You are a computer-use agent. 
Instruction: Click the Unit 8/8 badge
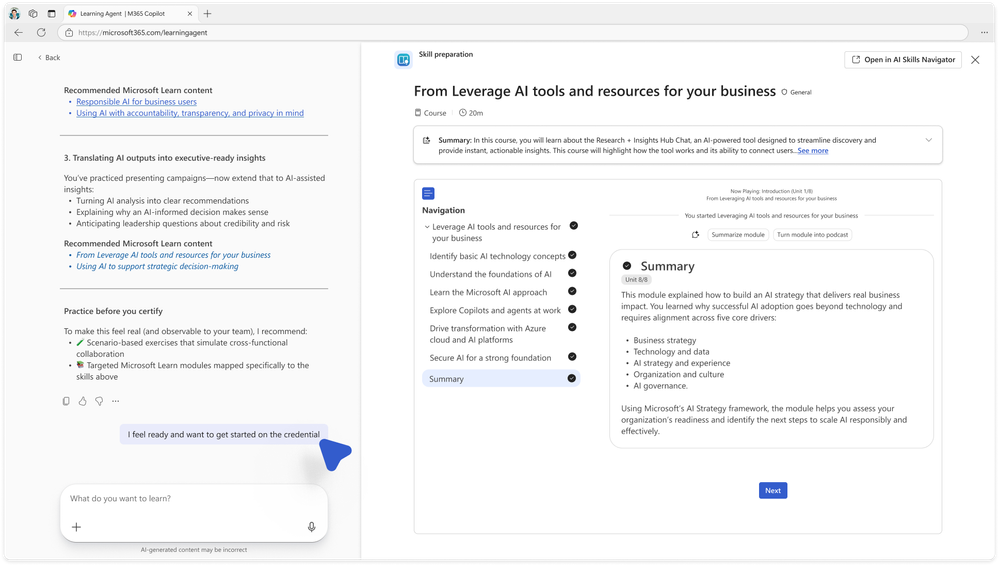tap(636, 280)
